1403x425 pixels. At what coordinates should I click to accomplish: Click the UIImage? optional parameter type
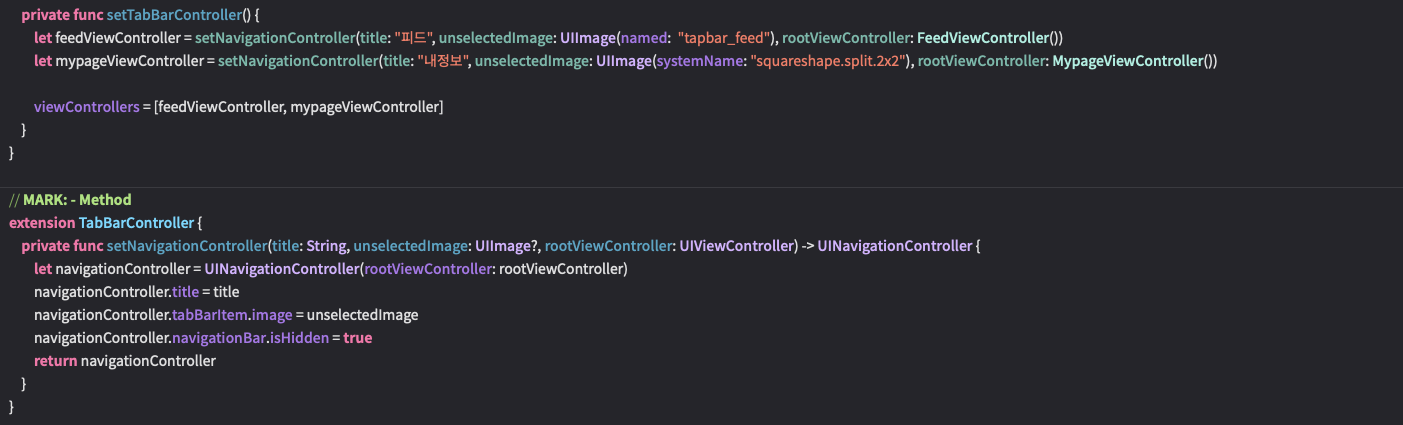coord(507,245)
